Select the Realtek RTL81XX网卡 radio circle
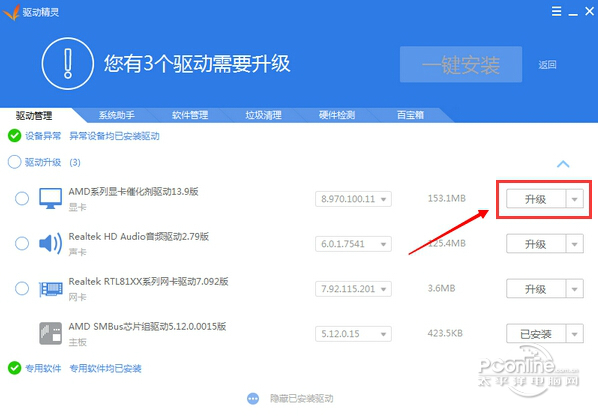The height and width of the screenshot is (417, 598). coord(22,288)
